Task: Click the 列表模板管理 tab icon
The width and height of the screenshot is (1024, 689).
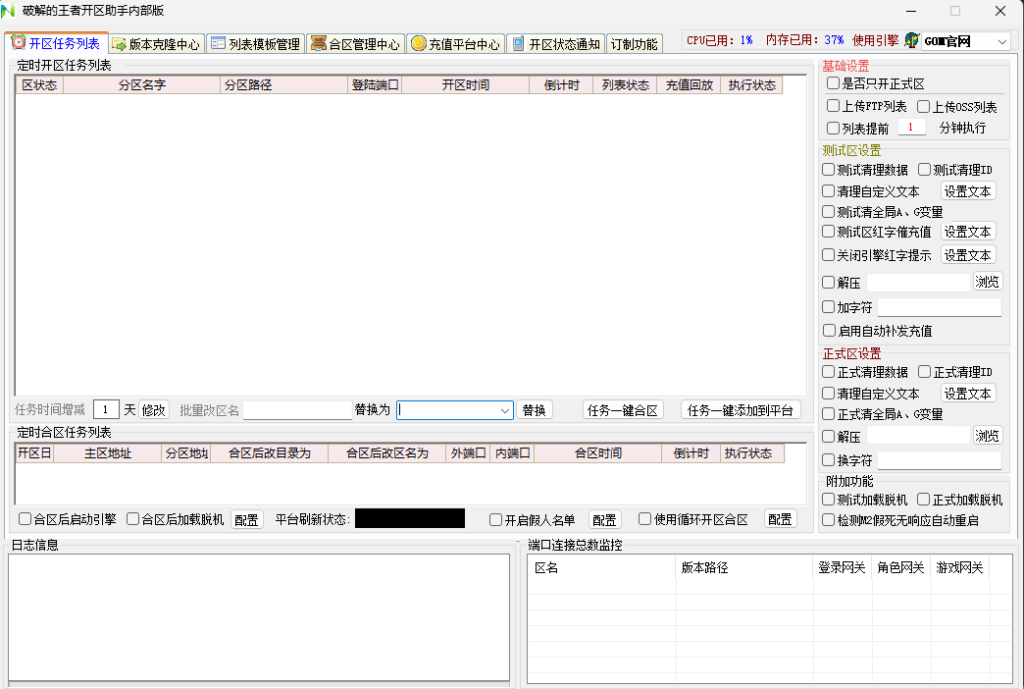Action: pos(218,44)
